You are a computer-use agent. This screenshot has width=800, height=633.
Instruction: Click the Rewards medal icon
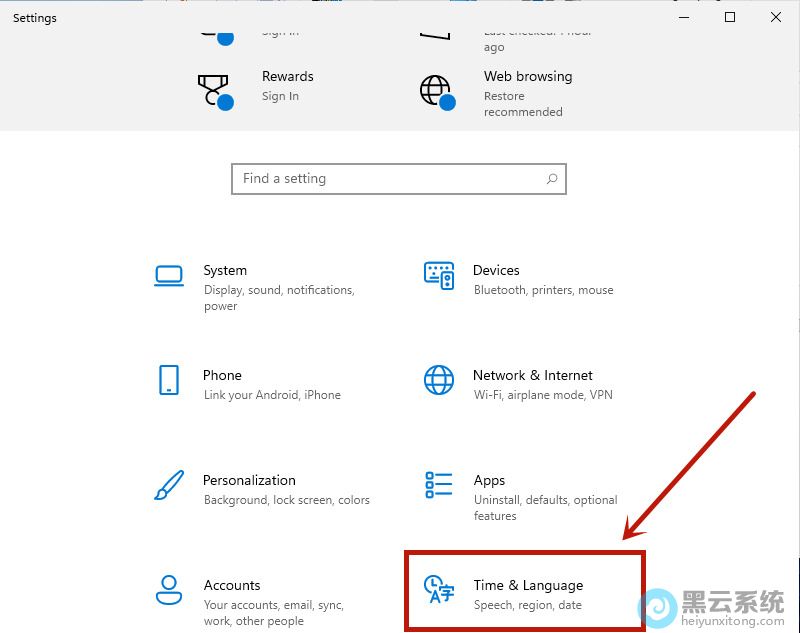[214, 90]
